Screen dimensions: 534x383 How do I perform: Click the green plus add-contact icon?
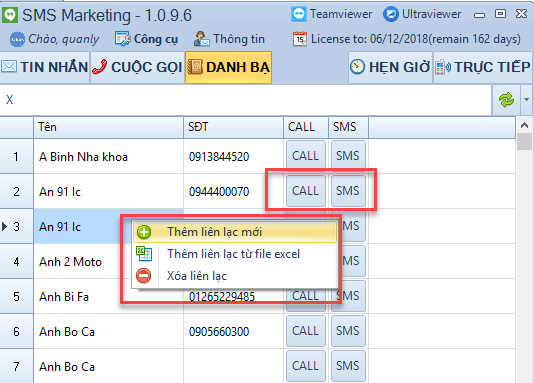(144, 232)
